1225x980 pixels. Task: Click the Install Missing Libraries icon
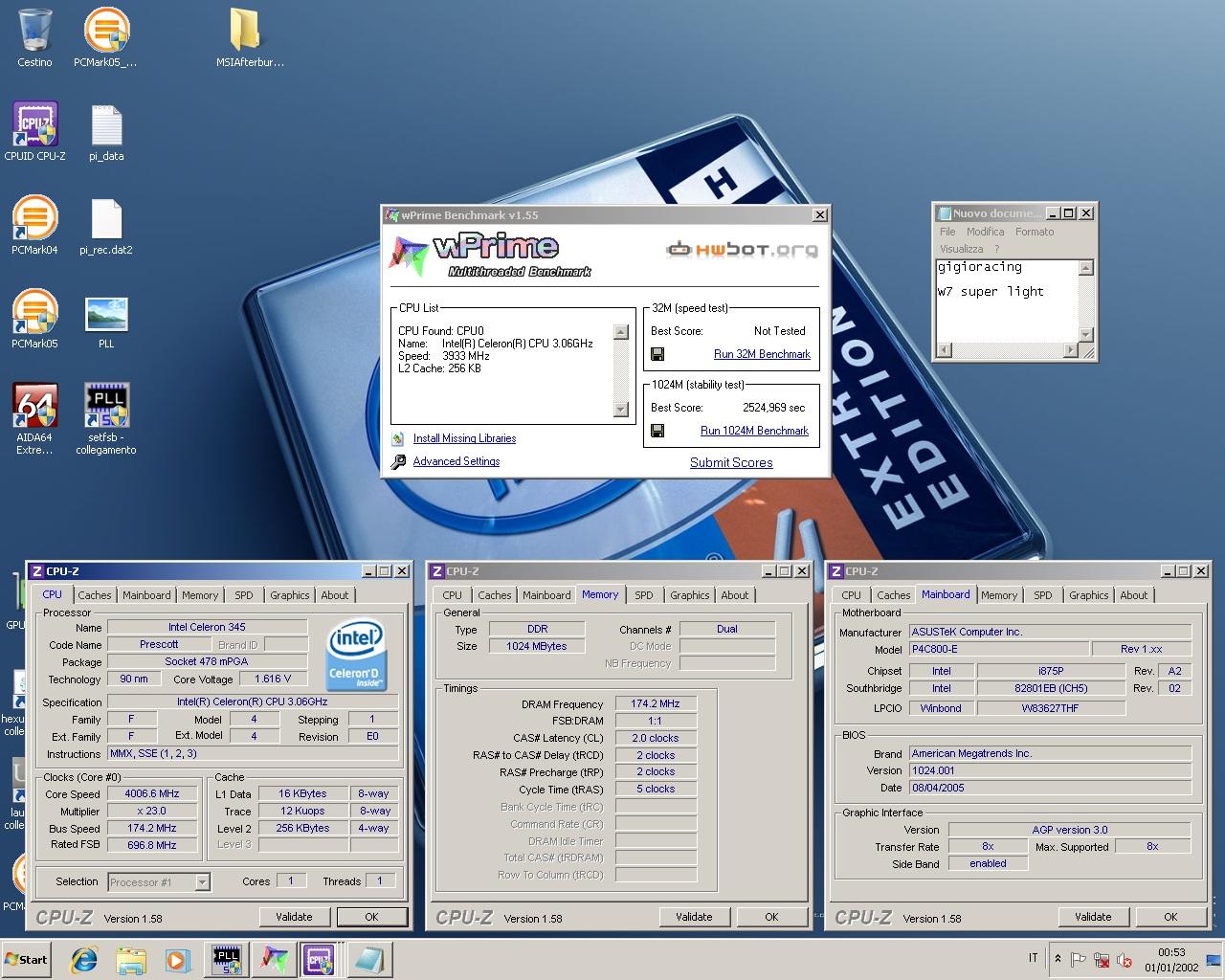coord(397,438)
